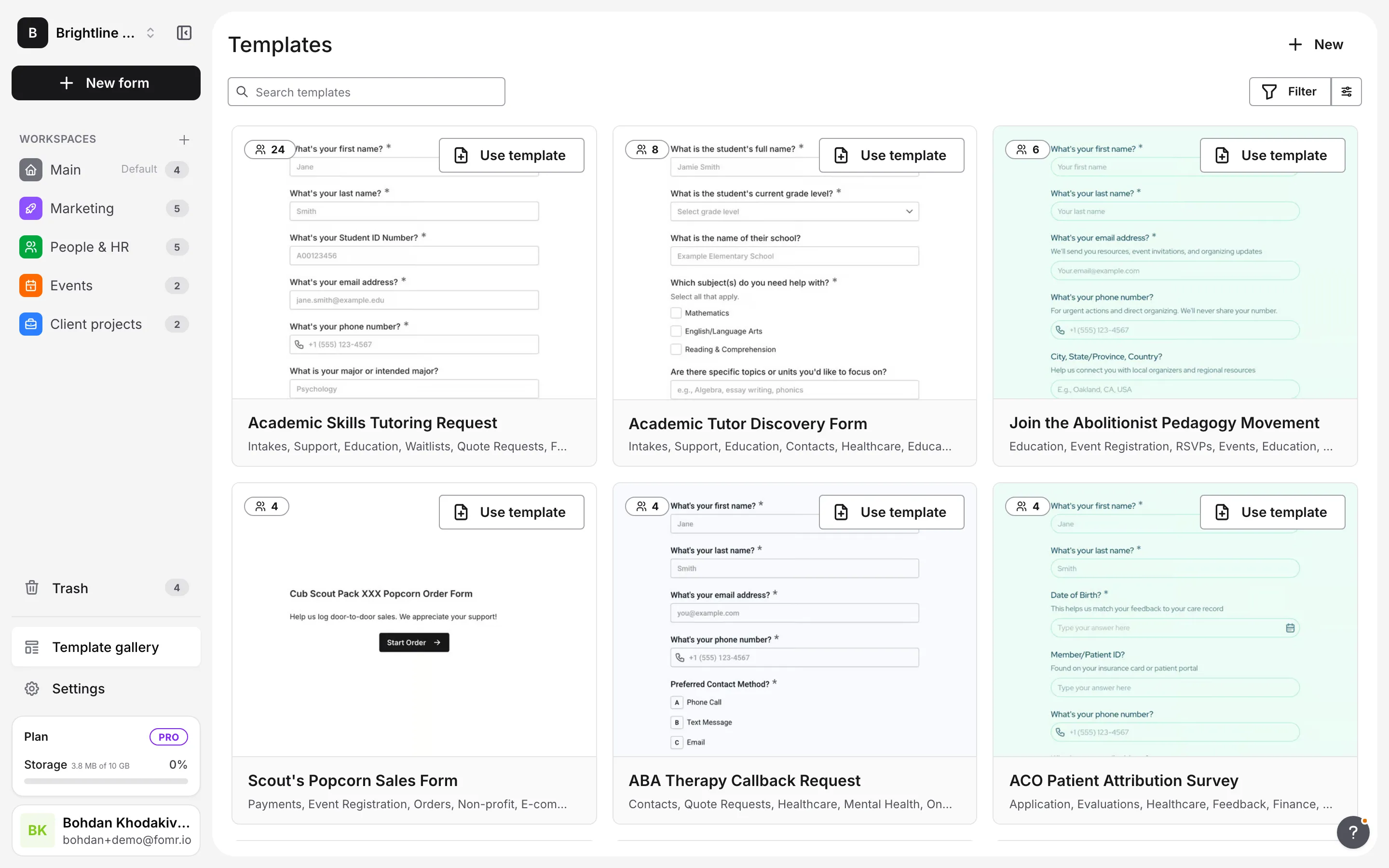Click the Start Order button in preview
This screenshot has width=1389, height=868.
pos(414,642)
